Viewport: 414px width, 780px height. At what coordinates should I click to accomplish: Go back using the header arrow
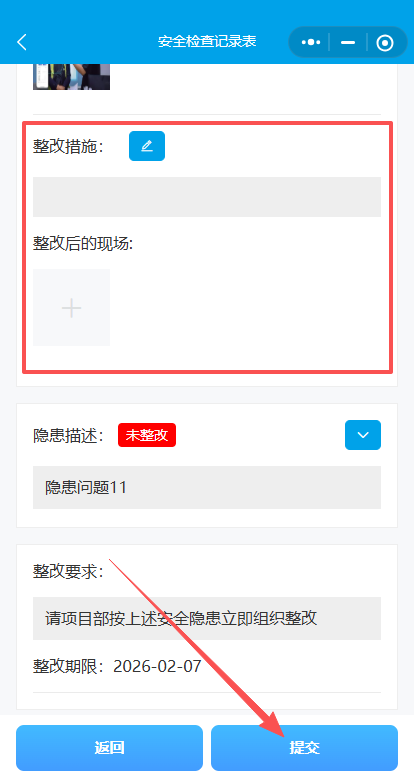(22, 42)
